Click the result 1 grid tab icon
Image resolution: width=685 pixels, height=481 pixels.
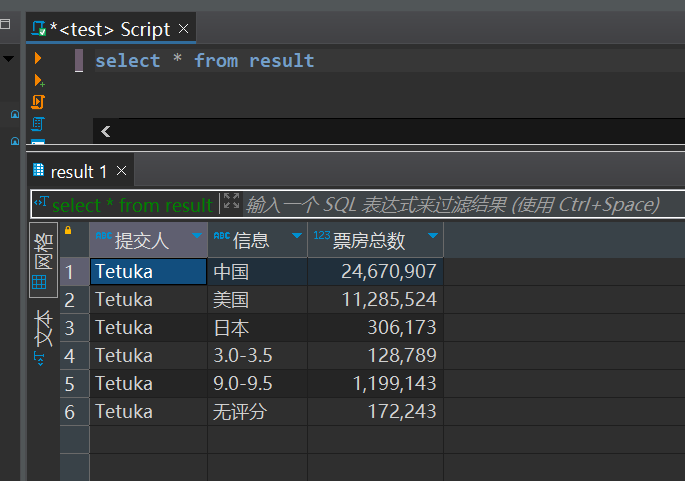coord(38,170)
